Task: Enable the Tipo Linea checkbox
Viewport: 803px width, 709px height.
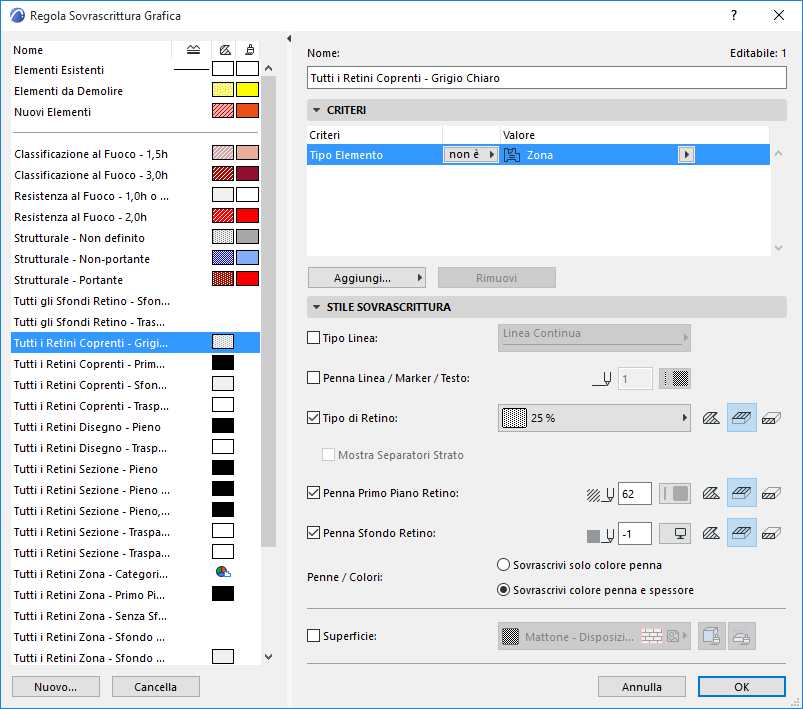Action: tap(313, 338)
